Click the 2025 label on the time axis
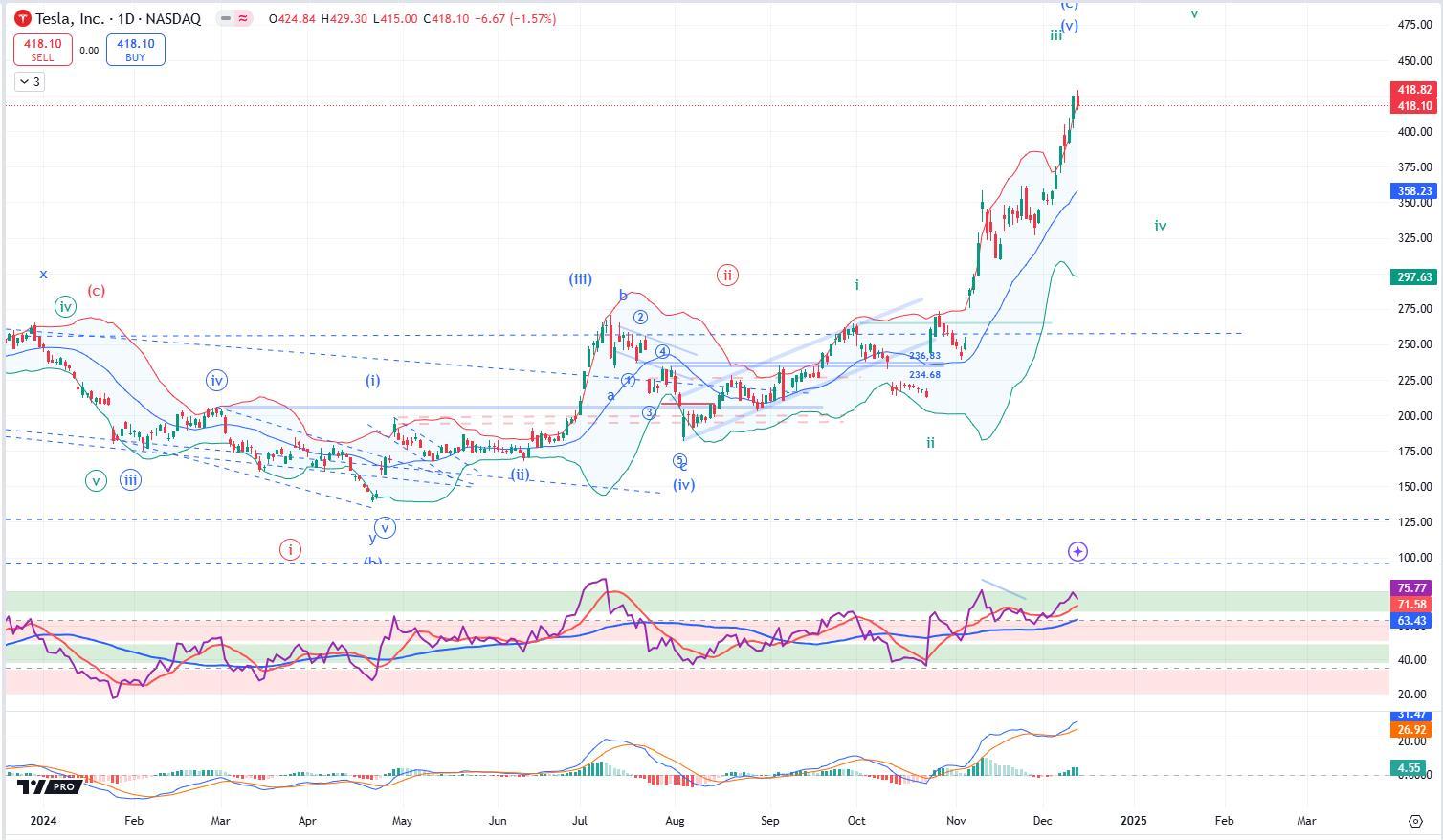The height and width of the screenshot is (840, 1443). pyautogui.click(x=1133, y=821)
